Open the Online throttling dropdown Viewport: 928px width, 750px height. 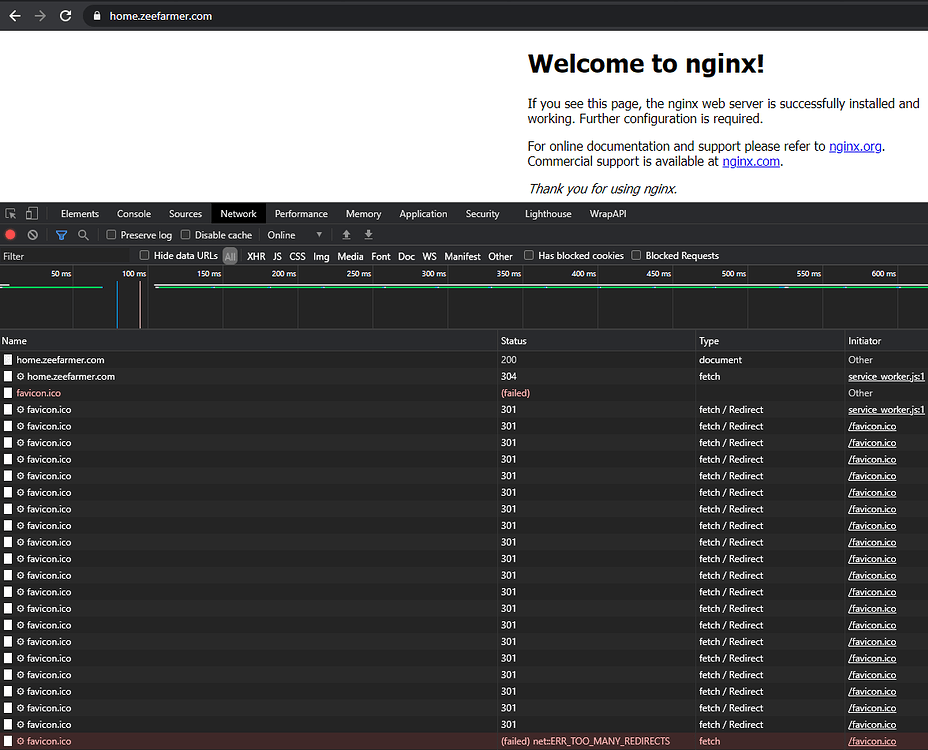(x=295, y=235)
